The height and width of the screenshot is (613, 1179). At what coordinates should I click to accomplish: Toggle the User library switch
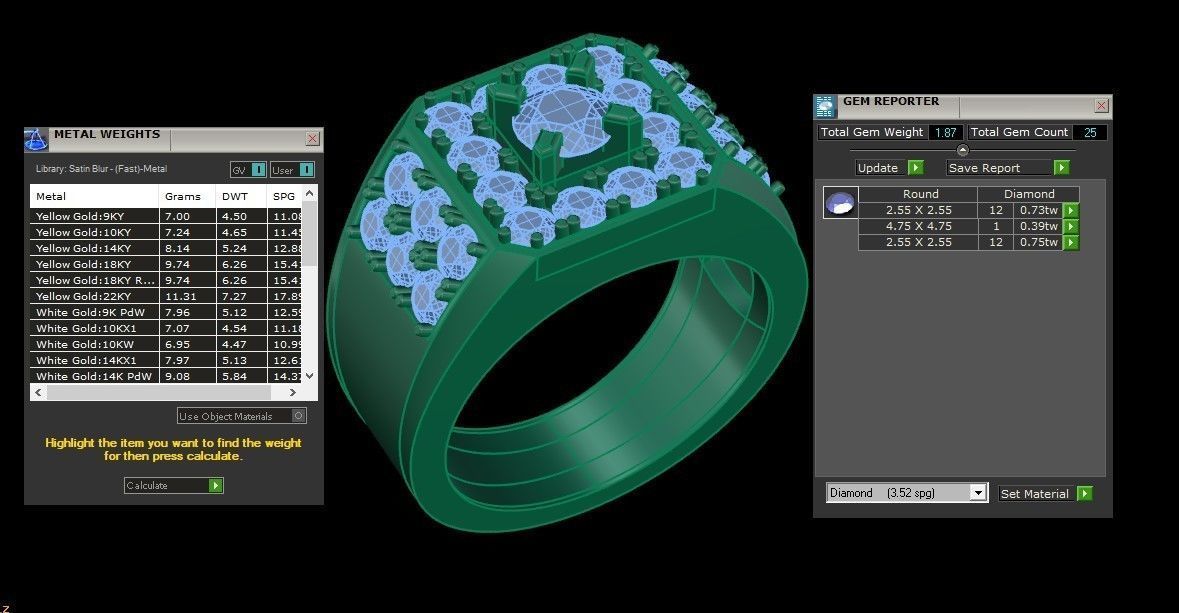[306, 170]
